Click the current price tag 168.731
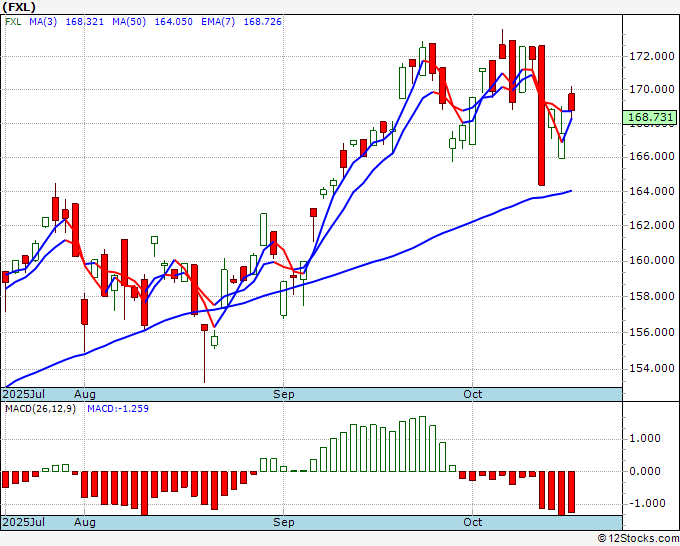Screen dimensions: 680x546 pyautogui.click(x=650, y=117)
